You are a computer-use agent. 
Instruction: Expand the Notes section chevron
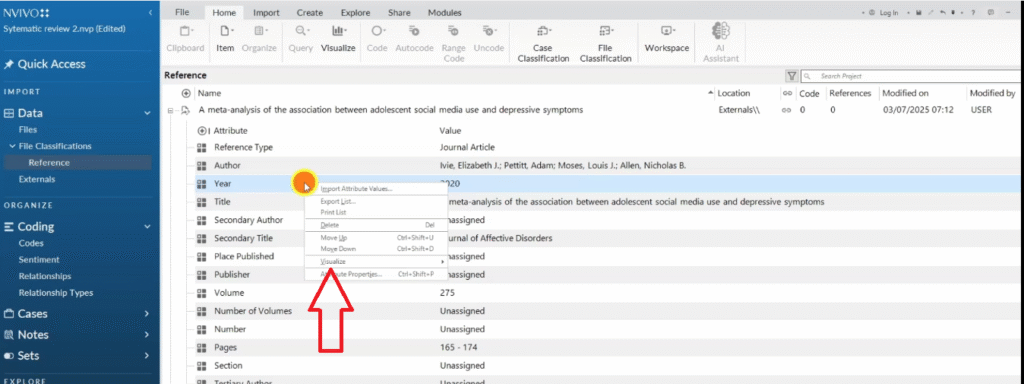point(147,334)
